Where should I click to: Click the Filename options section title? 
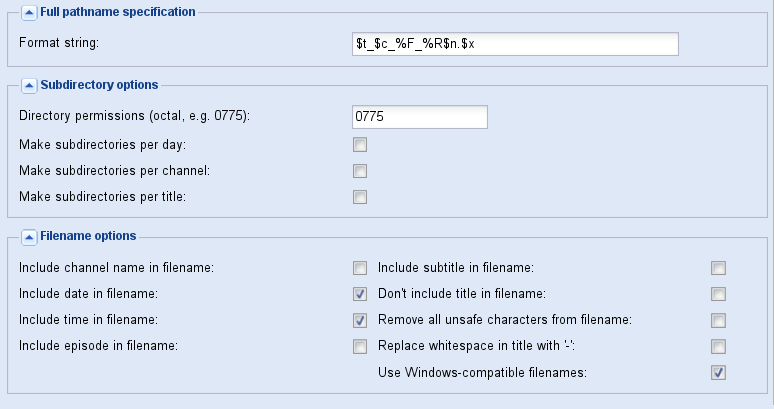click(x=88, y=236)
